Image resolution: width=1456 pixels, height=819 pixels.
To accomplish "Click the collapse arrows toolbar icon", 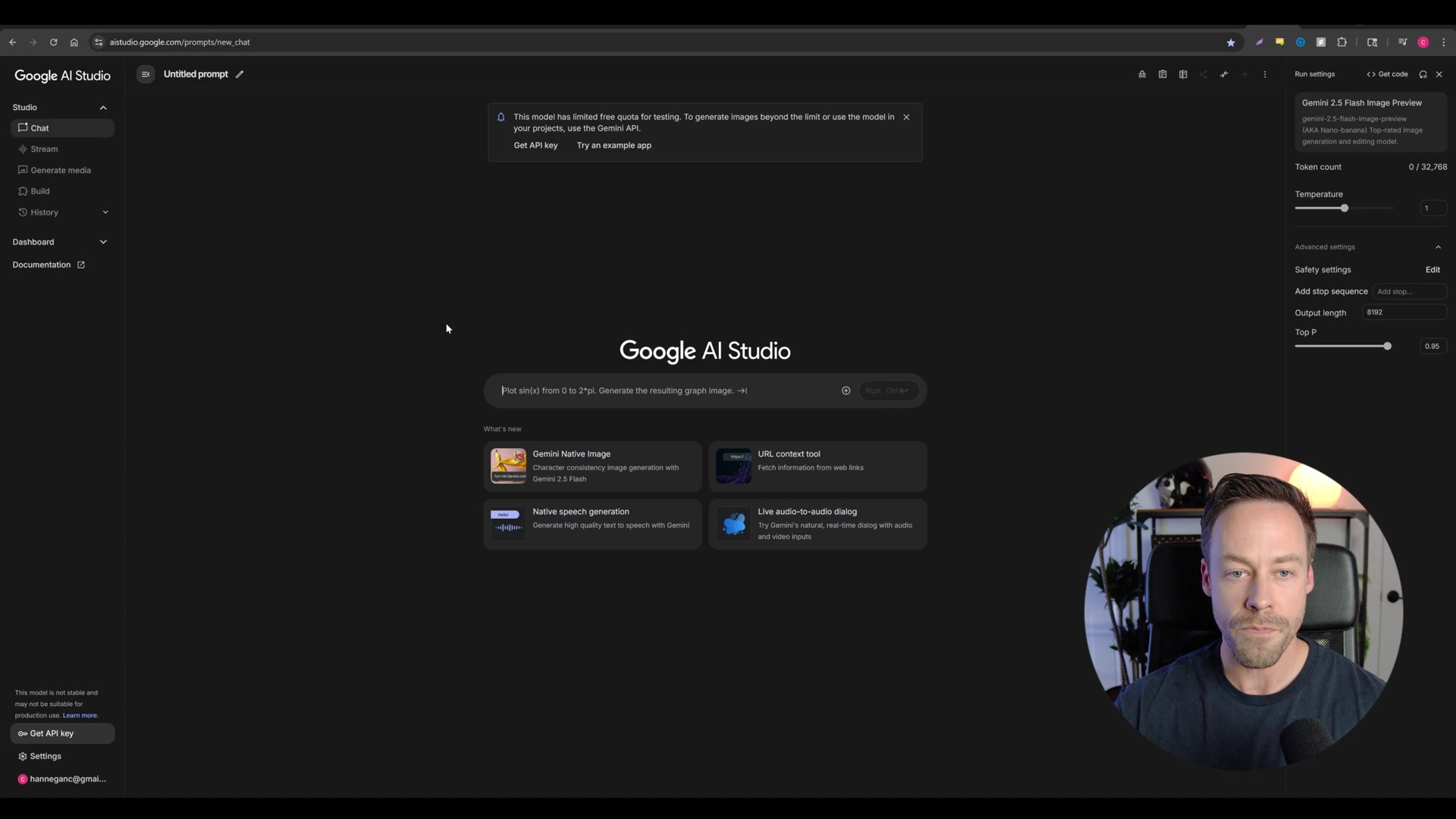I will pyautogui.click(x=1224, y=74).
